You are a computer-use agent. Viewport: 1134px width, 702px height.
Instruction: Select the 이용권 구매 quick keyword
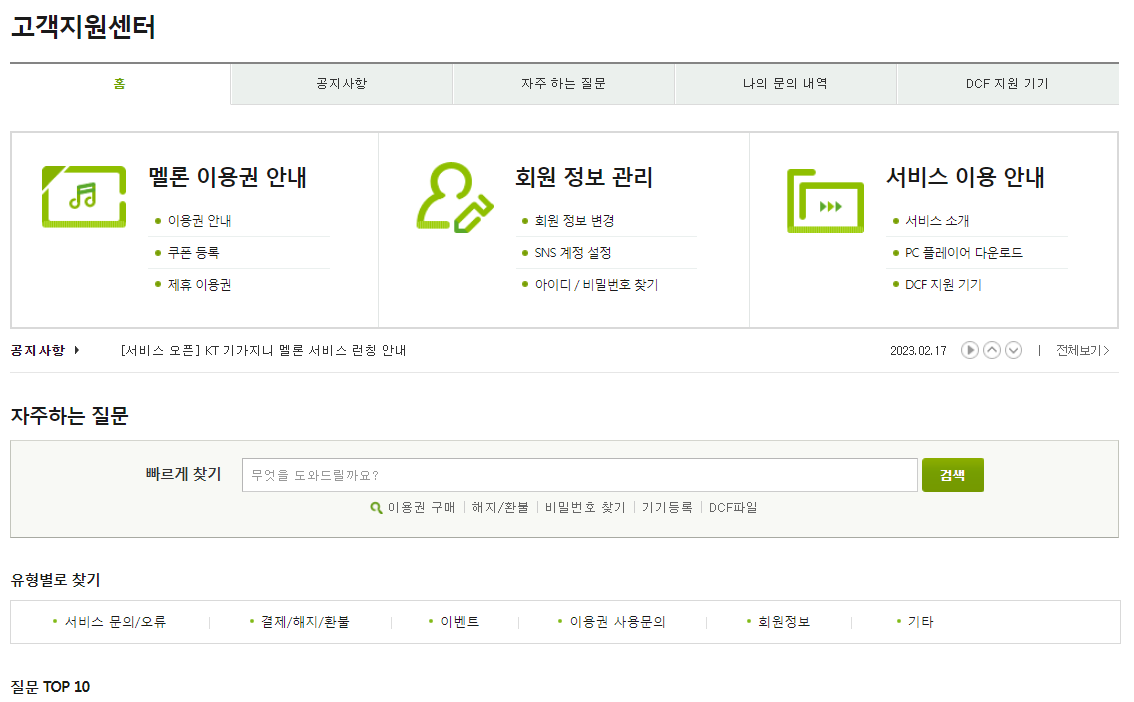(422, 508)
